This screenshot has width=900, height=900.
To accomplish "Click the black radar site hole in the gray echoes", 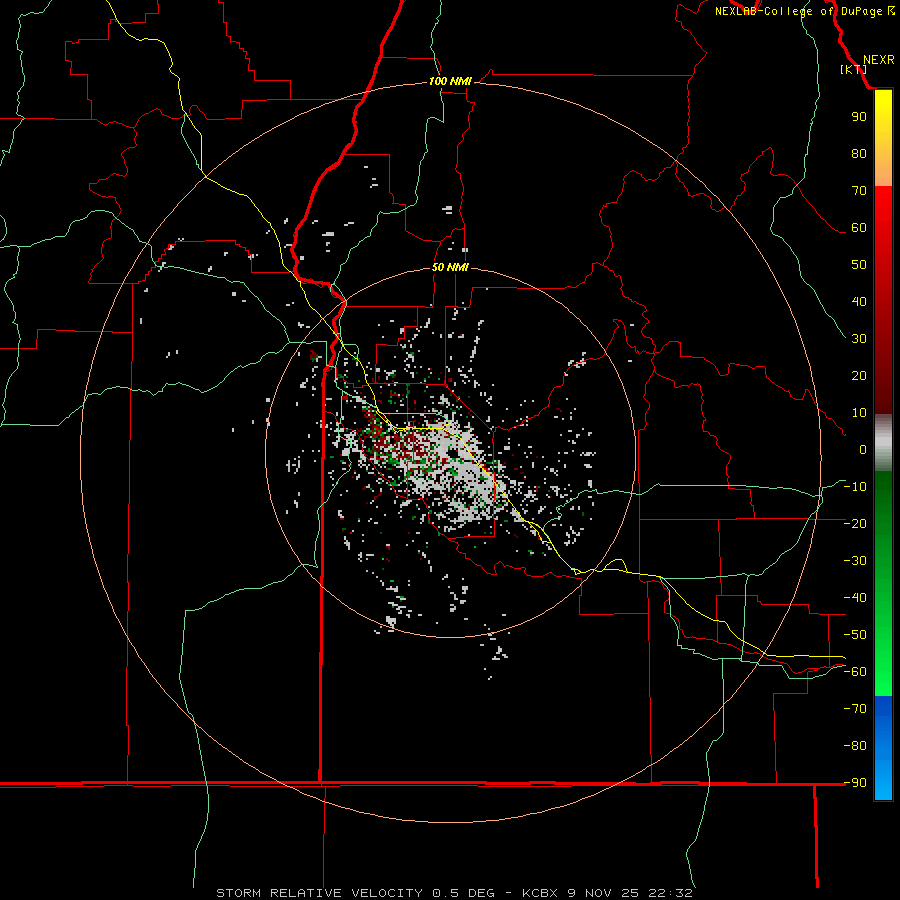I will click(x=453, y=453).
